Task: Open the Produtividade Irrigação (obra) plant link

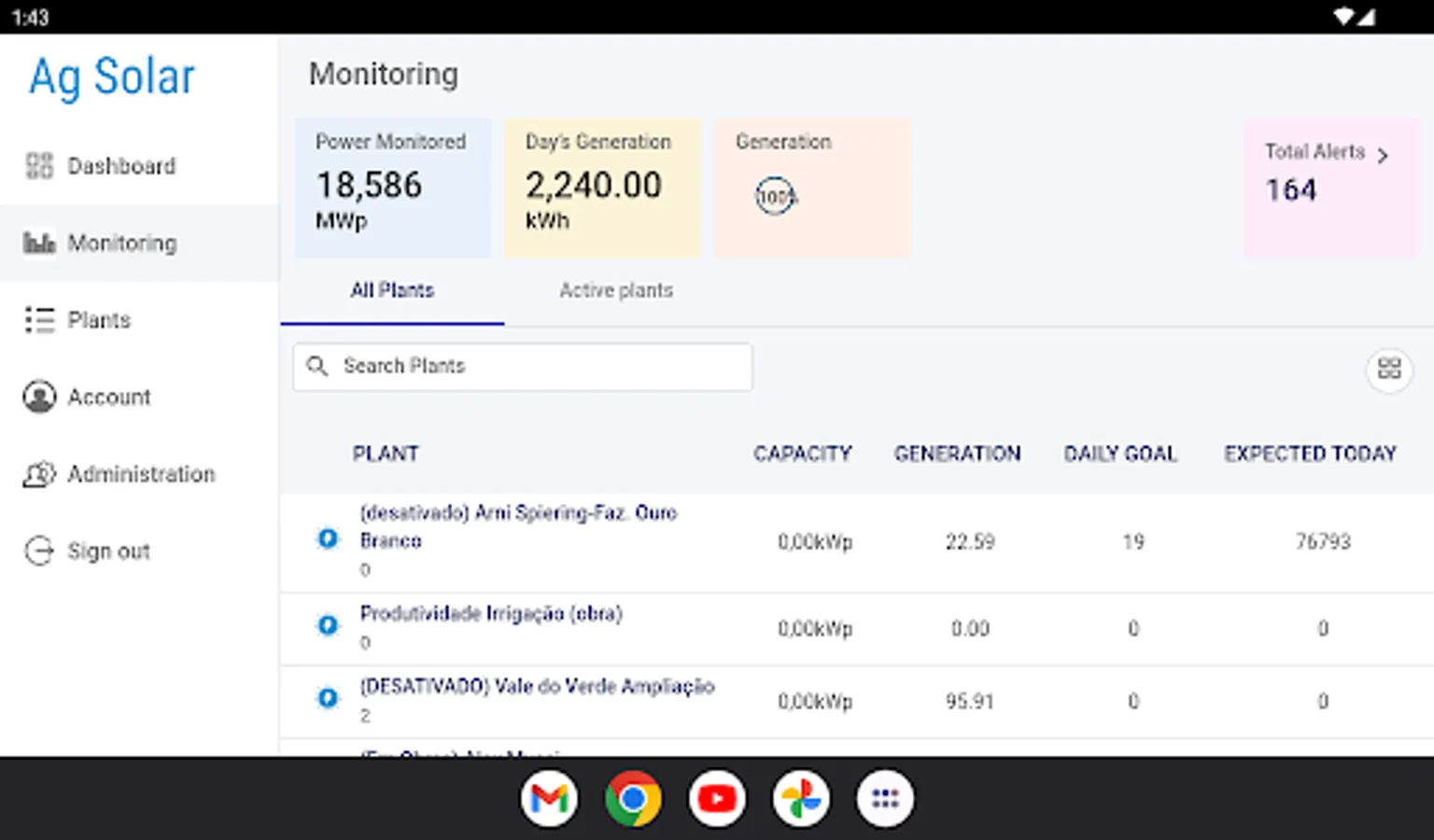Action: pos(491,613)
